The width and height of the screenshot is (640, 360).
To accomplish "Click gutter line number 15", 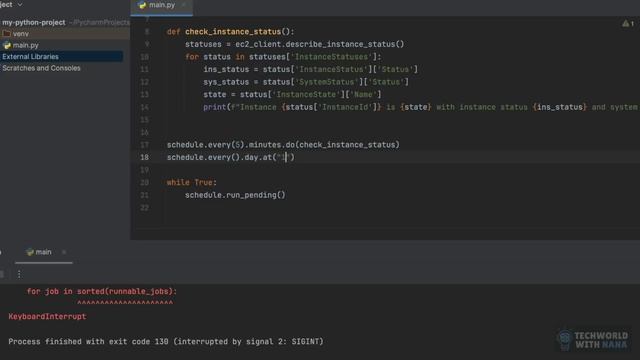I will [144, 120].
